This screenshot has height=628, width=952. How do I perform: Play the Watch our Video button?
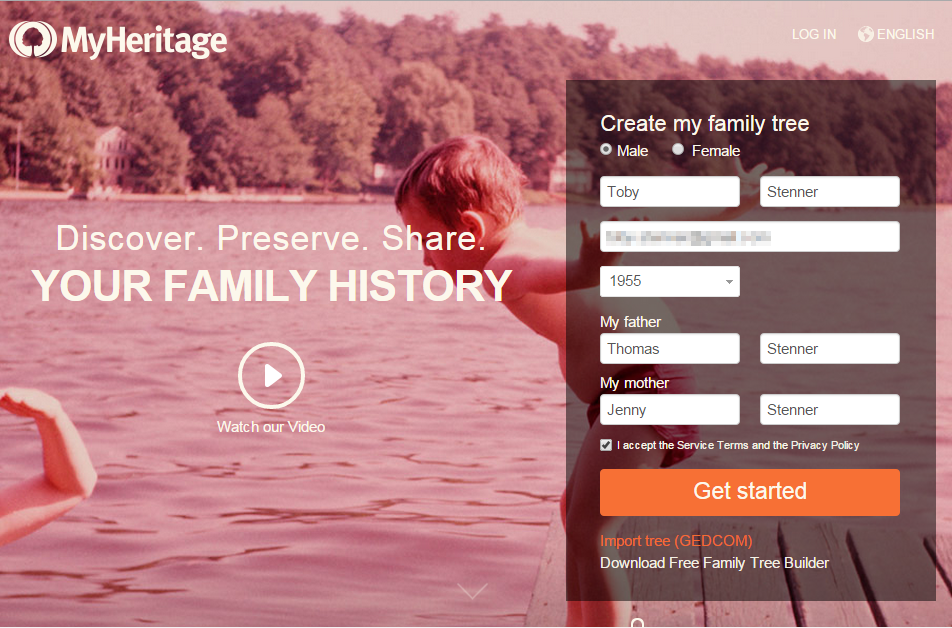[271, 375]
